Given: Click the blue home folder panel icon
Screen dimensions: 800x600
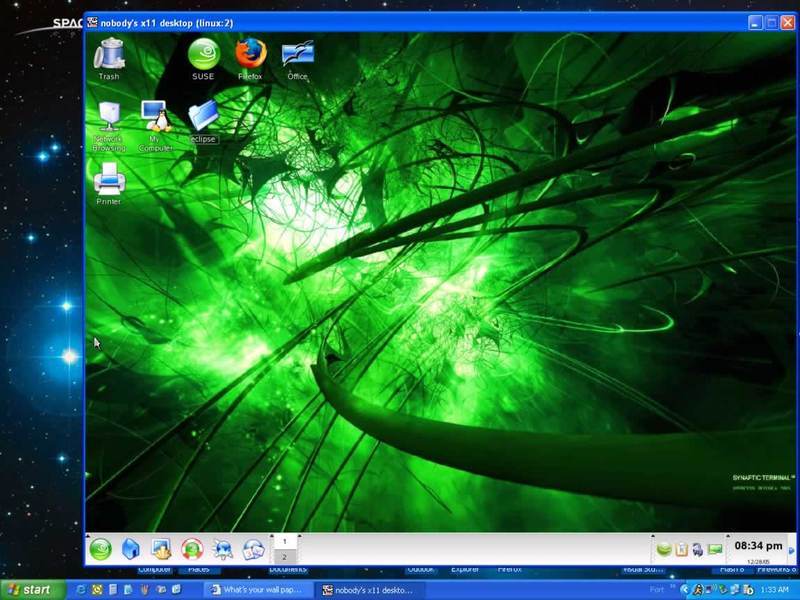Looking at the screenshot, I should [131, 548].
